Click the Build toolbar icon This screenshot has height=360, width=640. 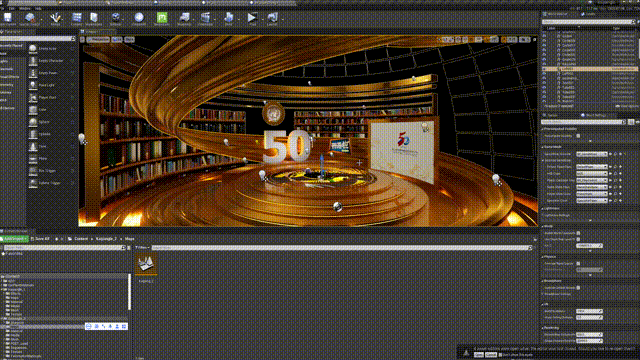coord(229,18)
